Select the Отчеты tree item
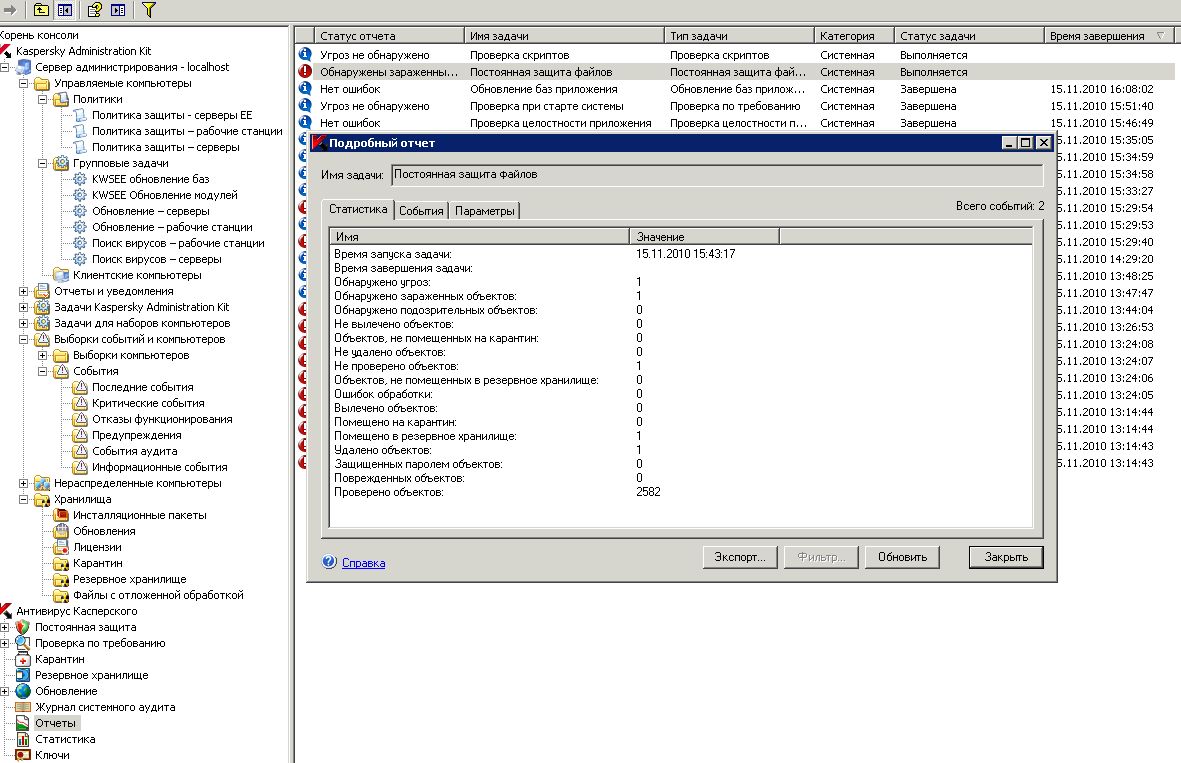Screen dimensions: 1181x763 click(x=55, y=723)
